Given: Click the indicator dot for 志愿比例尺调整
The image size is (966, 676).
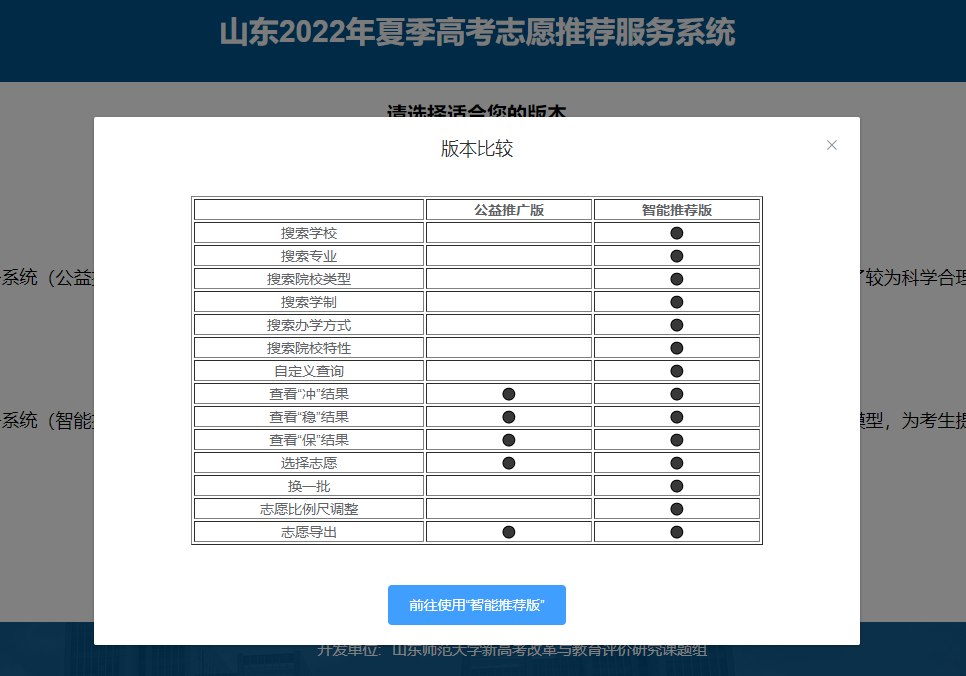Looking at the screenshot, I should pos(677,508).
